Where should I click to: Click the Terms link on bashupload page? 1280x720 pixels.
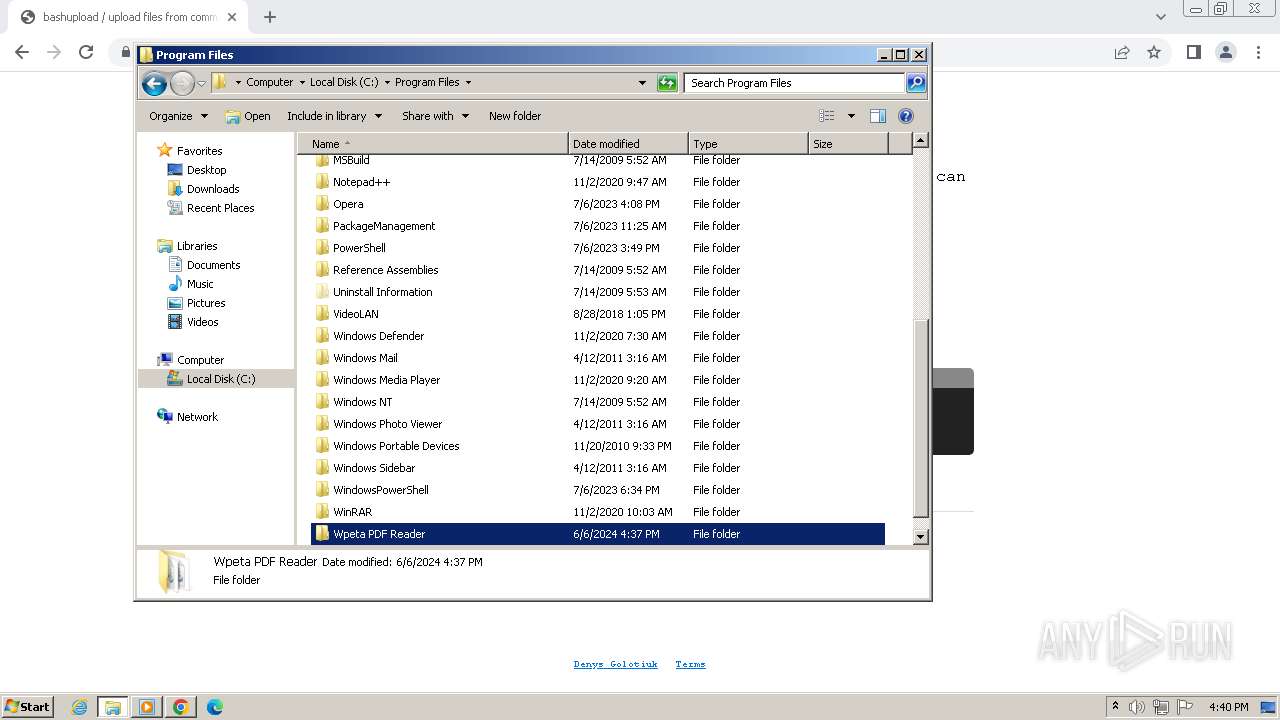tap(690, 664)
